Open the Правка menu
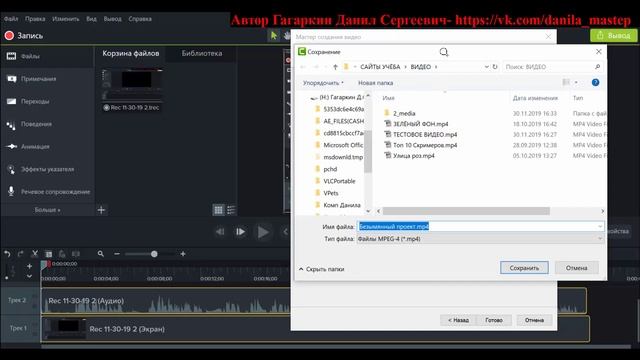The height and width of the screenshot is (360, 640). pyautogui.click(x=35, y=19)
